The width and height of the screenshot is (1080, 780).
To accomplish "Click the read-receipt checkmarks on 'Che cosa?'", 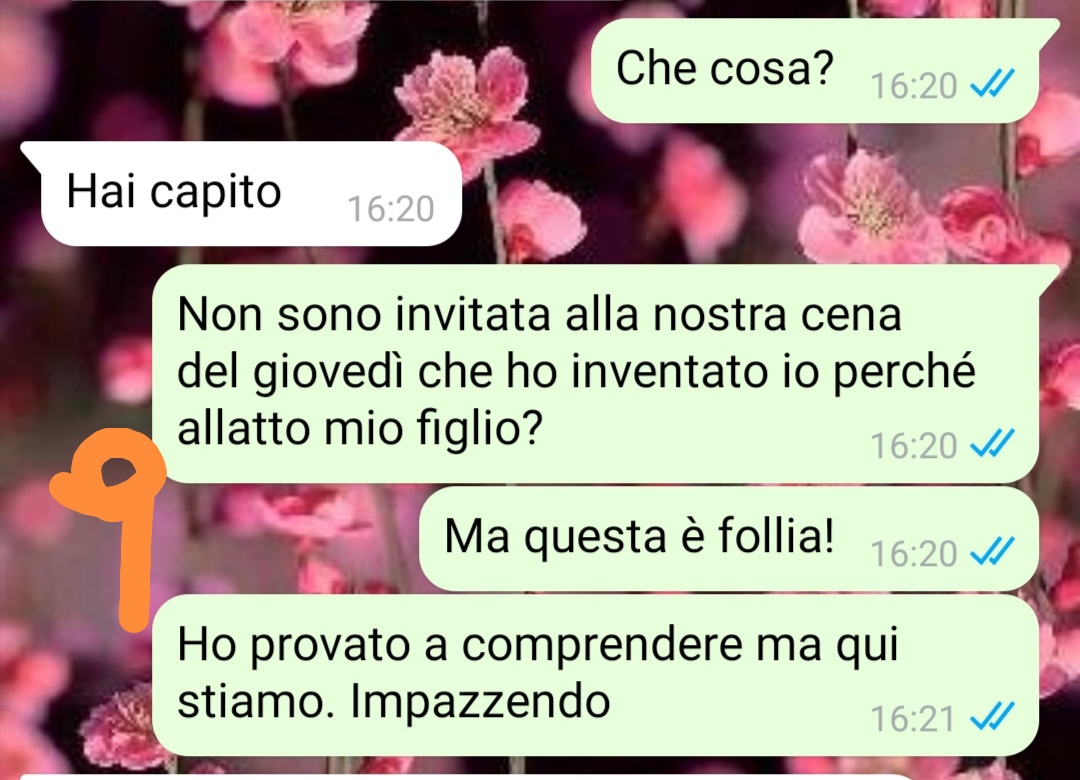I will (x=992, y=85).
